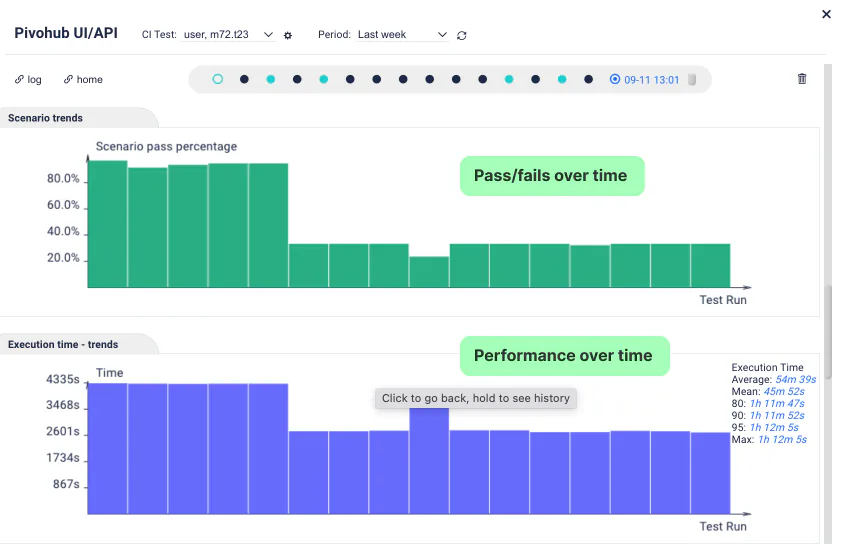Switch to Execution time - trends tab

coord(63,344)
